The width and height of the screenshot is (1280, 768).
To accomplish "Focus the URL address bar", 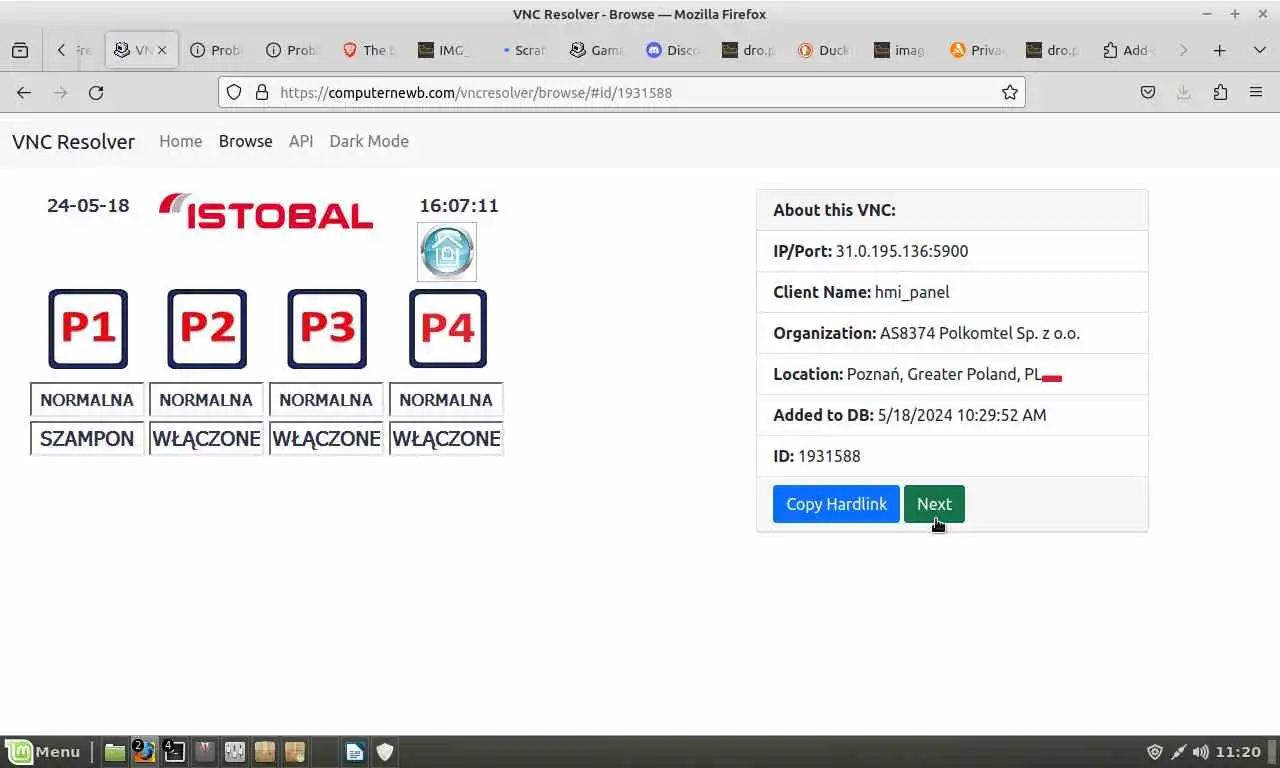I will tap(620, 92).
